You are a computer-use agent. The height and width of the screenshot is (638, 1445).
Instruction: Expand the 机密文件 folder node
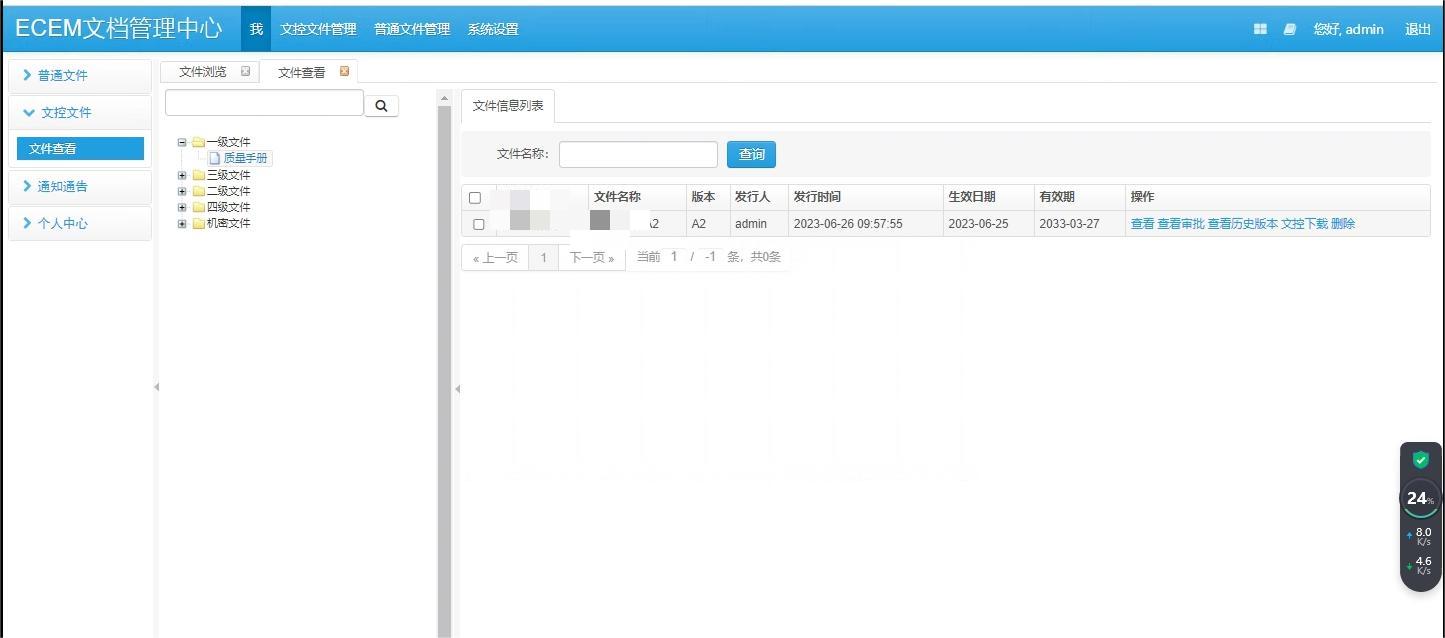(x=182, y=223)
